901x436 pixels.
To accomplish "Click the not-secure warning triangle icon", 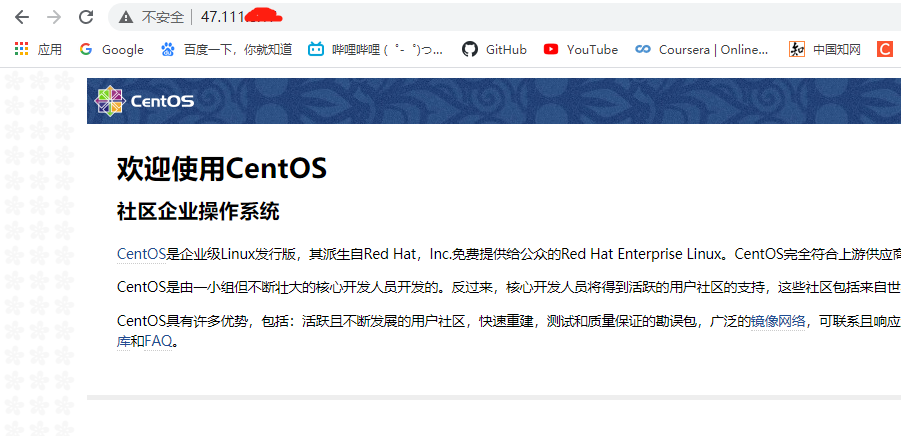I will pos(125,17).
